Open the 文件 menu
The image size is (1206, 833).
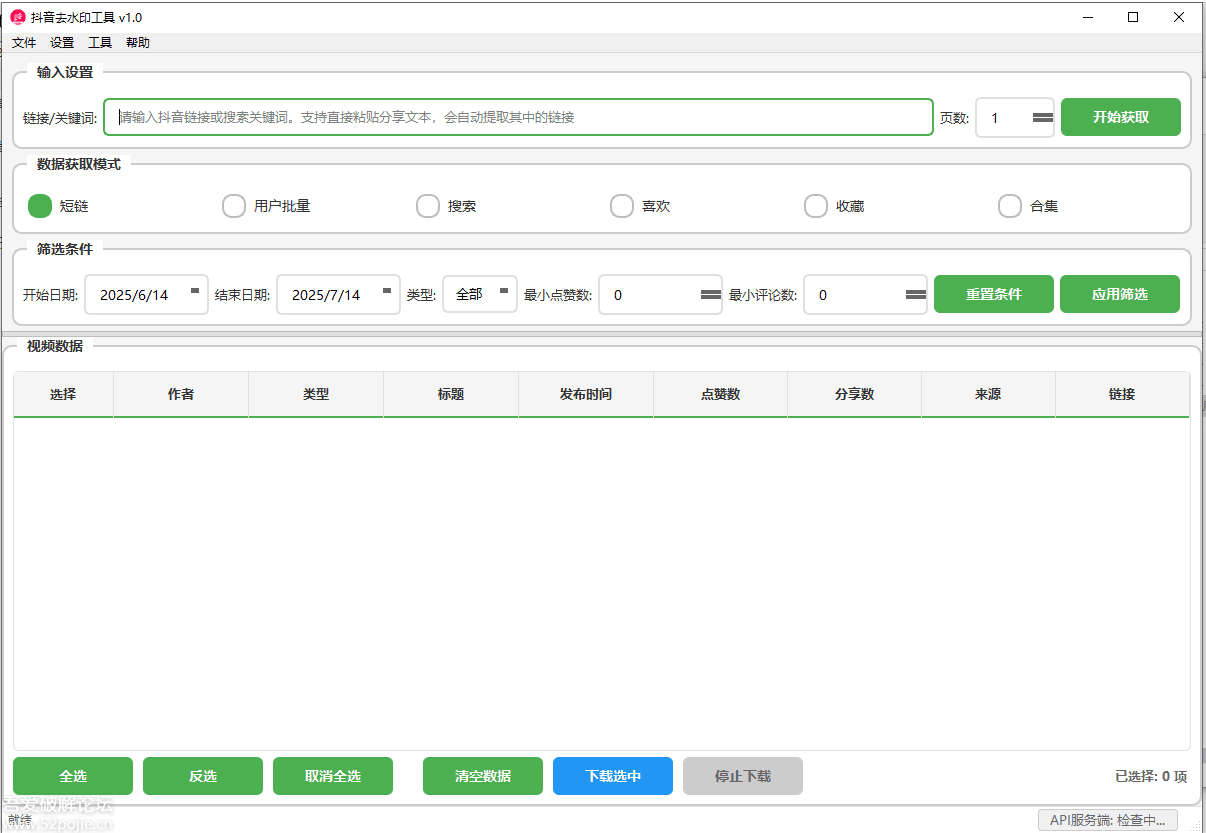tap(24, 43)
